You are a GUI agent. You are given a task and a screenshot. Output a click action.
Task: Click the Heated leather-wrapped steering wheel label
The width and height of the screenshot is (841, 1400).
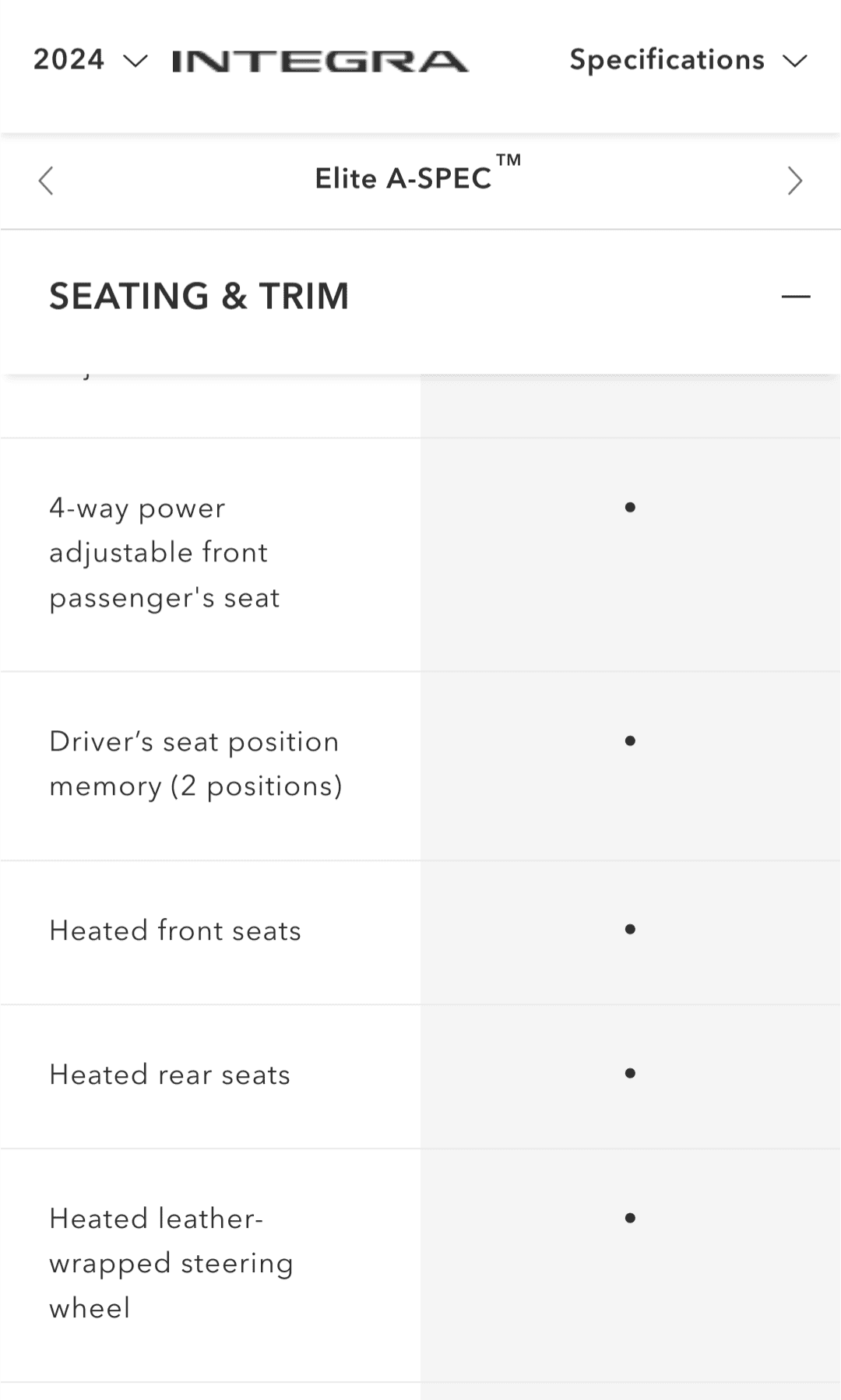click(x=171, y=1263)
